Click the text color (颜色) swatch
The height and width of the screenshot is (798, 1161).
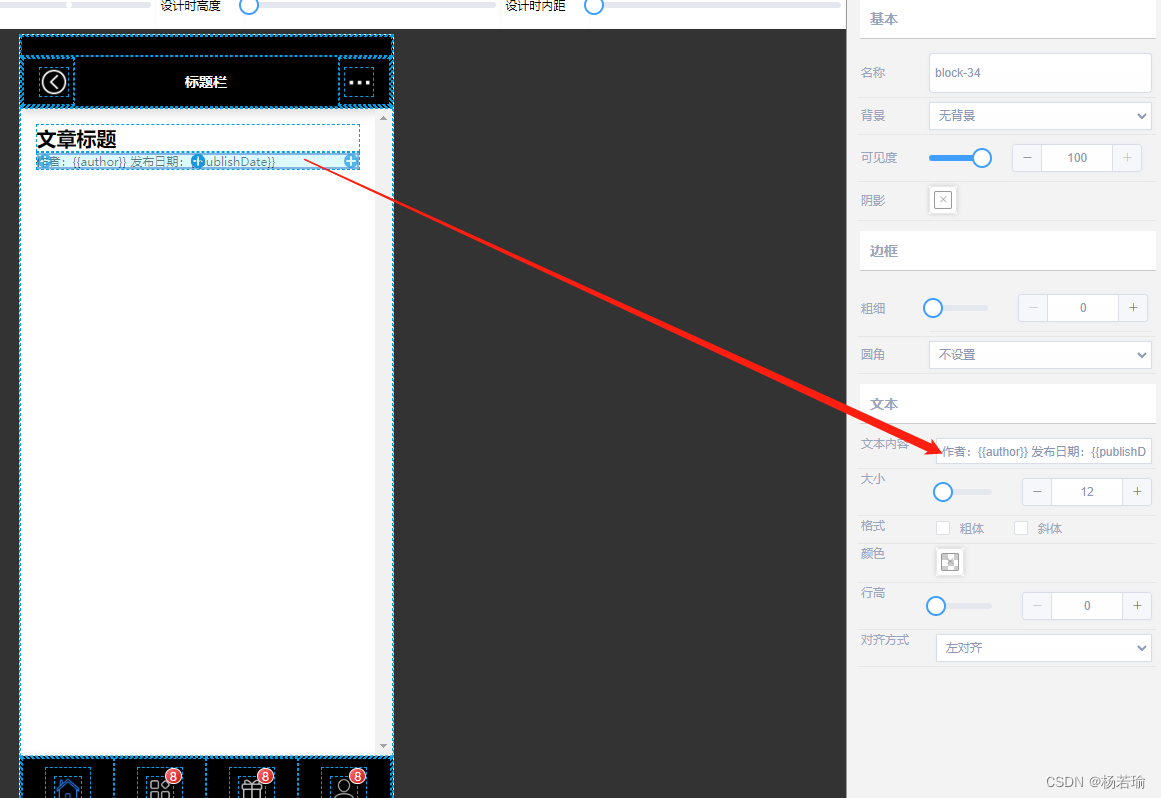(x=950, y=562)
